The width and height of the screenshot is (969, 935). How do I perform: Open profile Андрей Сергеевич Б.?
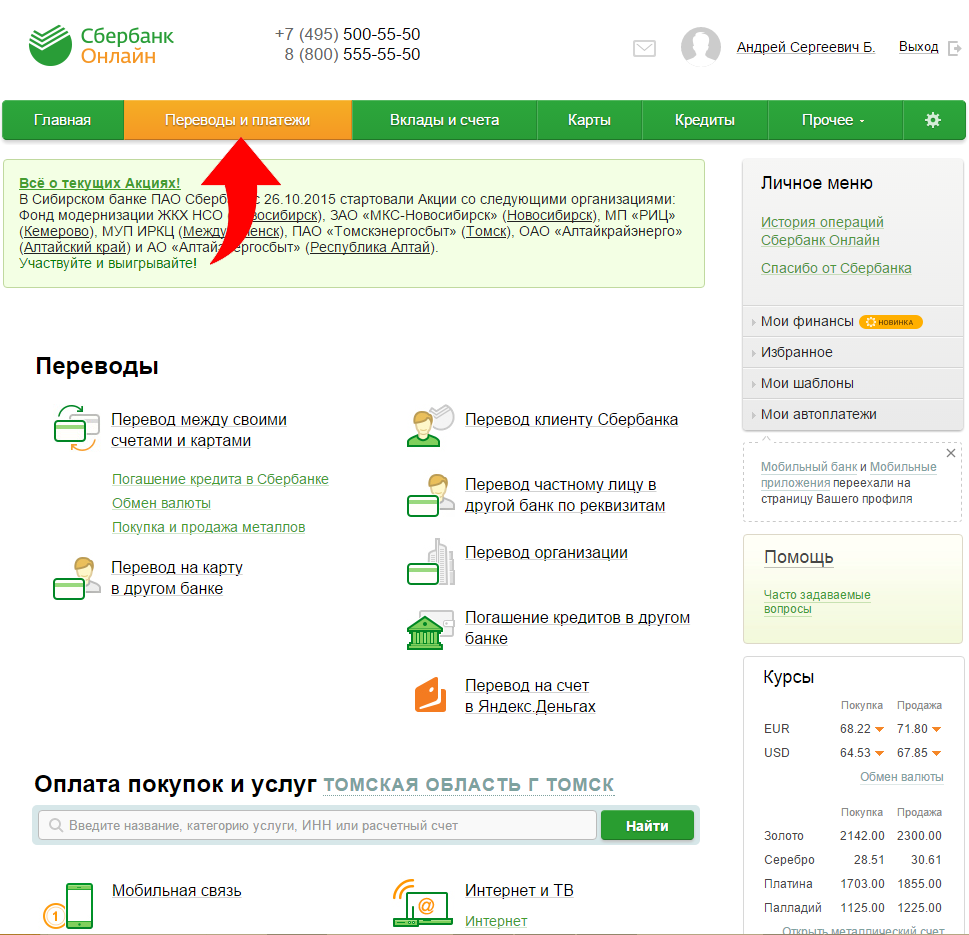(x=806, y=47)
